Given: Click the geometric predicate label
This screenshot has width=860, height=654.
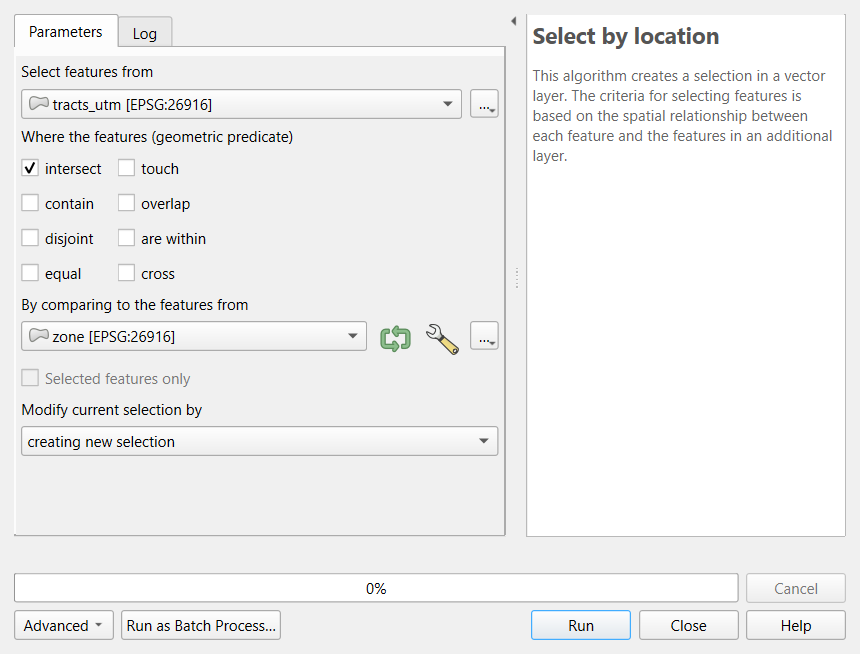Looking at the screenshot, I should coord(157,137).
